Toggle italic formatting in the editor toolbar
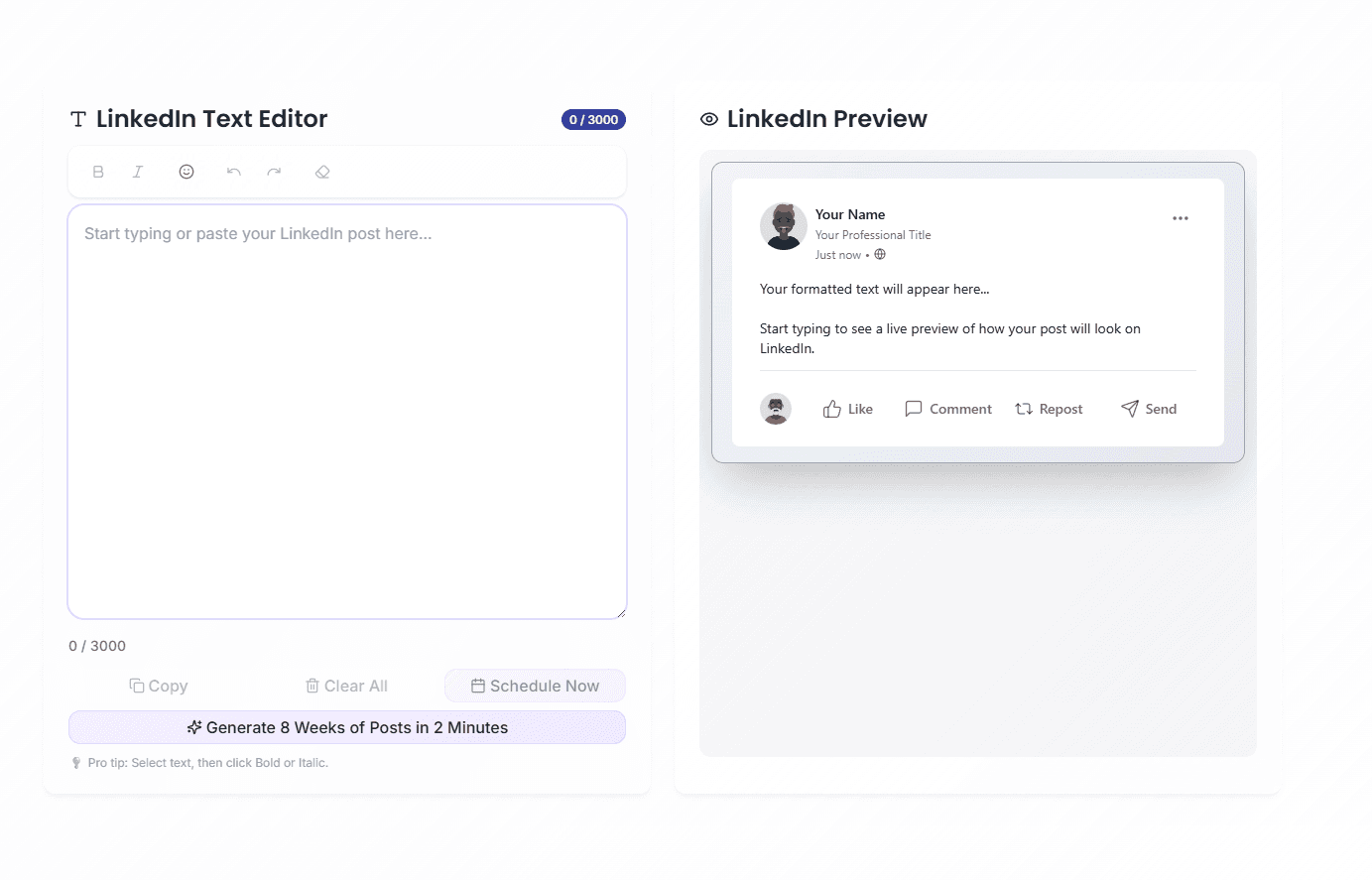The height and width of the screenshot is (880, 1372). [x=137, y=171]
